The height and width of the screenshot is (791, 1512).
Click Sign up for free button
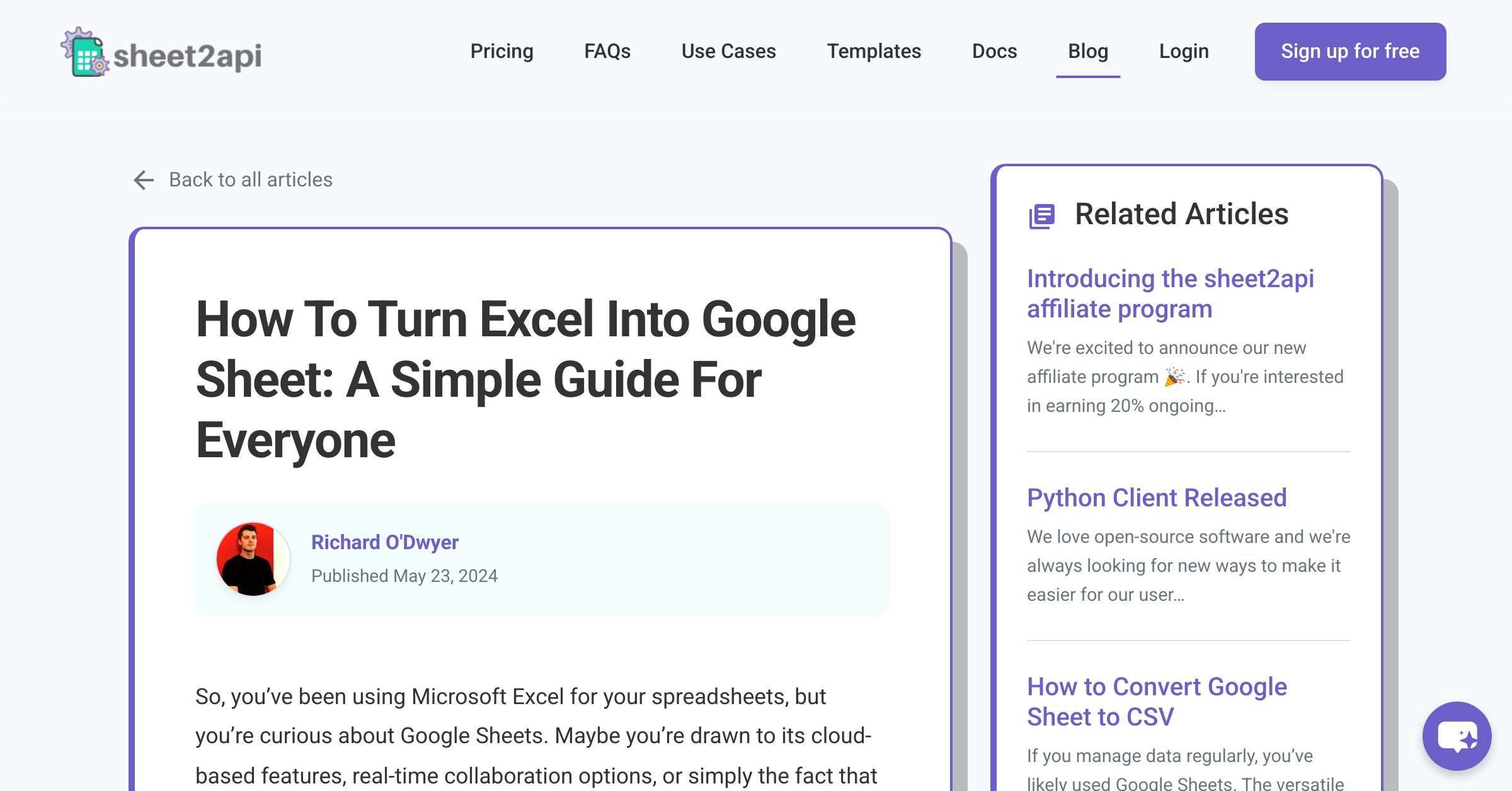click(1350, 51)
